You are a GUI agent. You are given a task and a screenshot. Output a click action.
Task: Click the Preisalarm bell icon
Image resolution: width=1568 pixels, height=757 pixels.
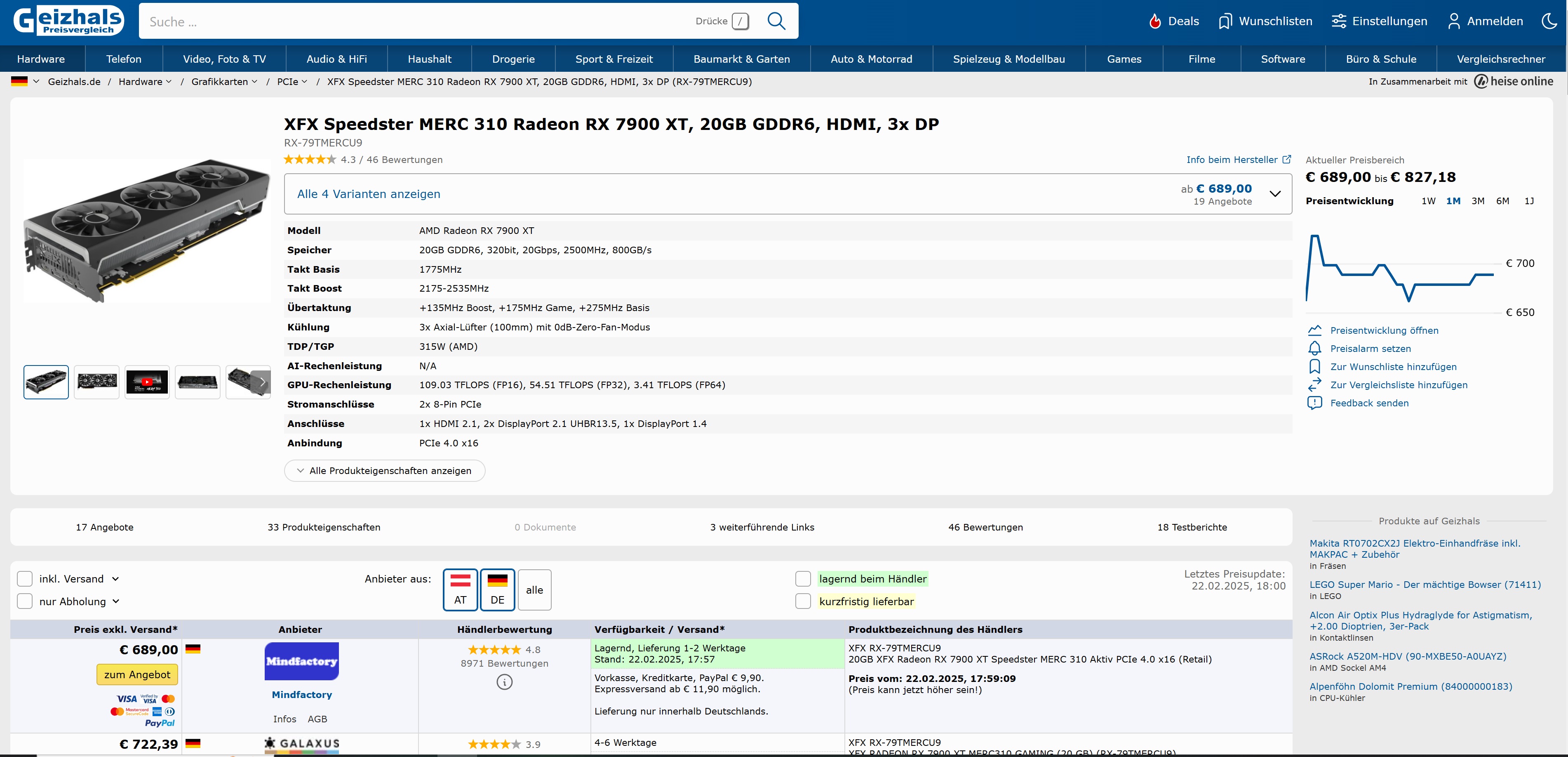pos(1315,348)
